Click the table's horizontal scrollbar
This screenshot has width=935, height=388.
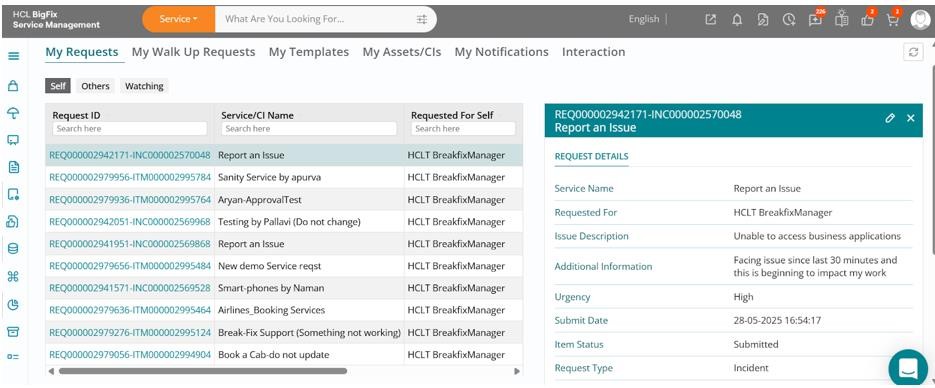point(203,371)
